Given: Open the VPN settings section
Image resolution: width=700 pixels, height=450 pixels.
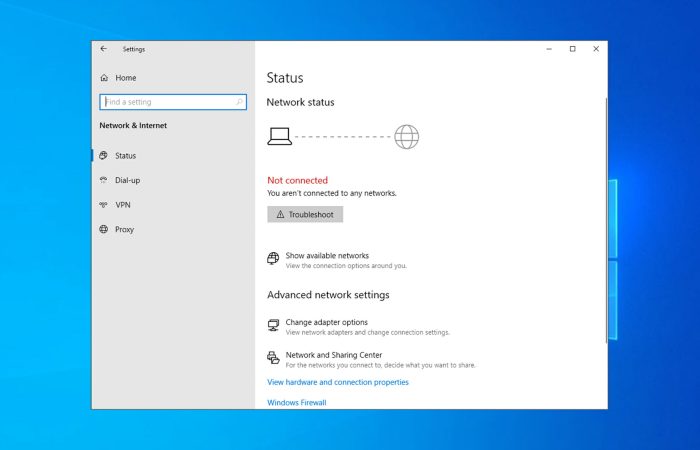Looking at the screenshot, I should coord(174,204).
